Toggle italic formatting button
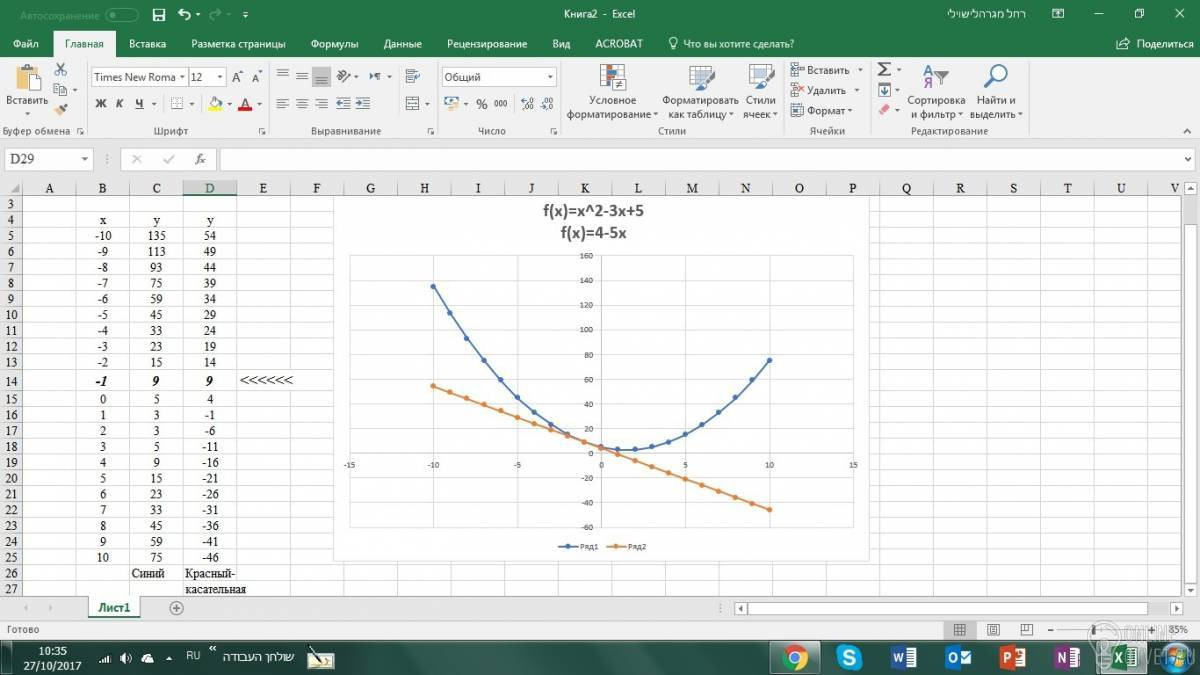The image size is (1200, 675). pos(120,103)
